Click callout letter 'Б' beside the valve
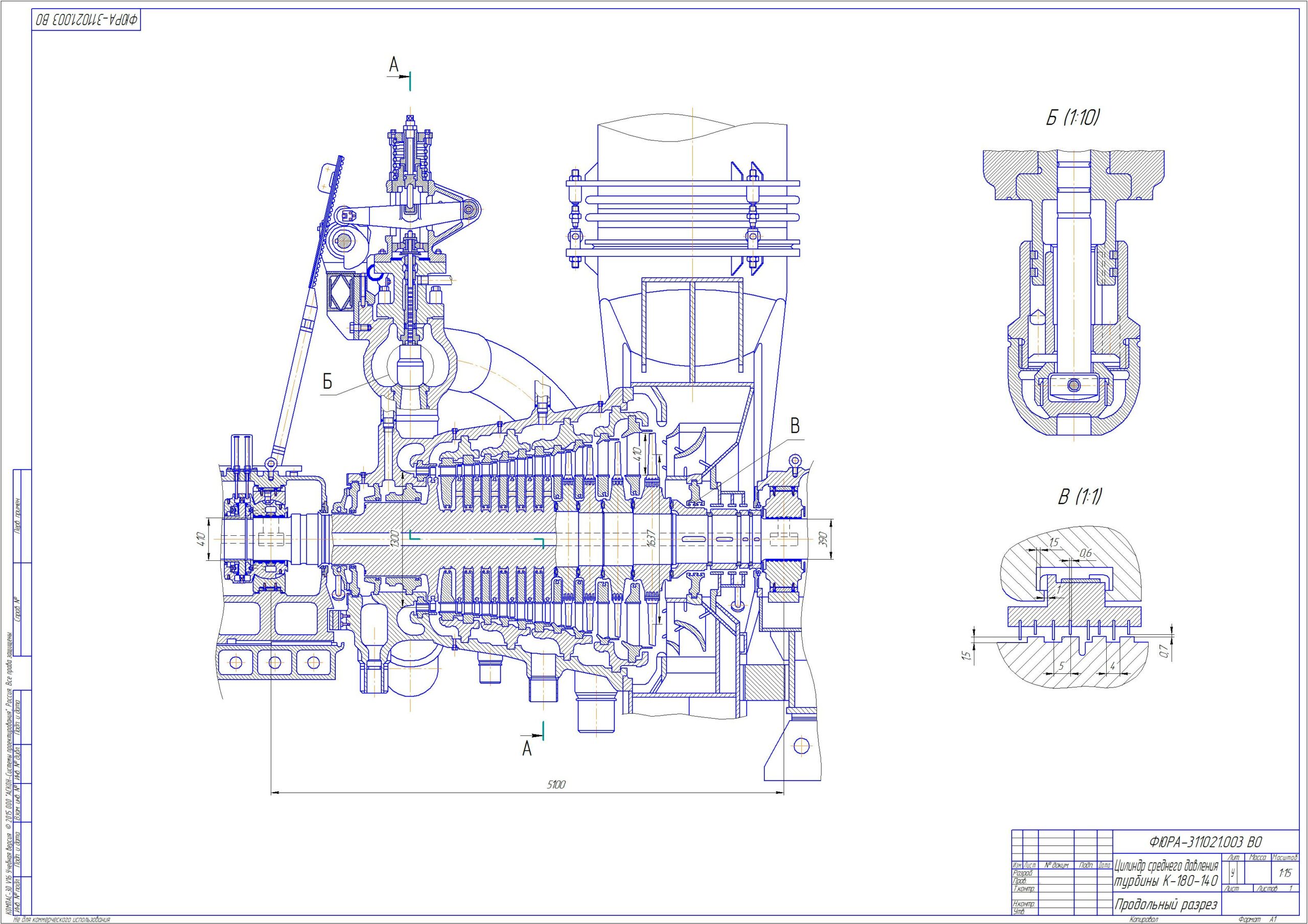 click(x=327, y=381)
